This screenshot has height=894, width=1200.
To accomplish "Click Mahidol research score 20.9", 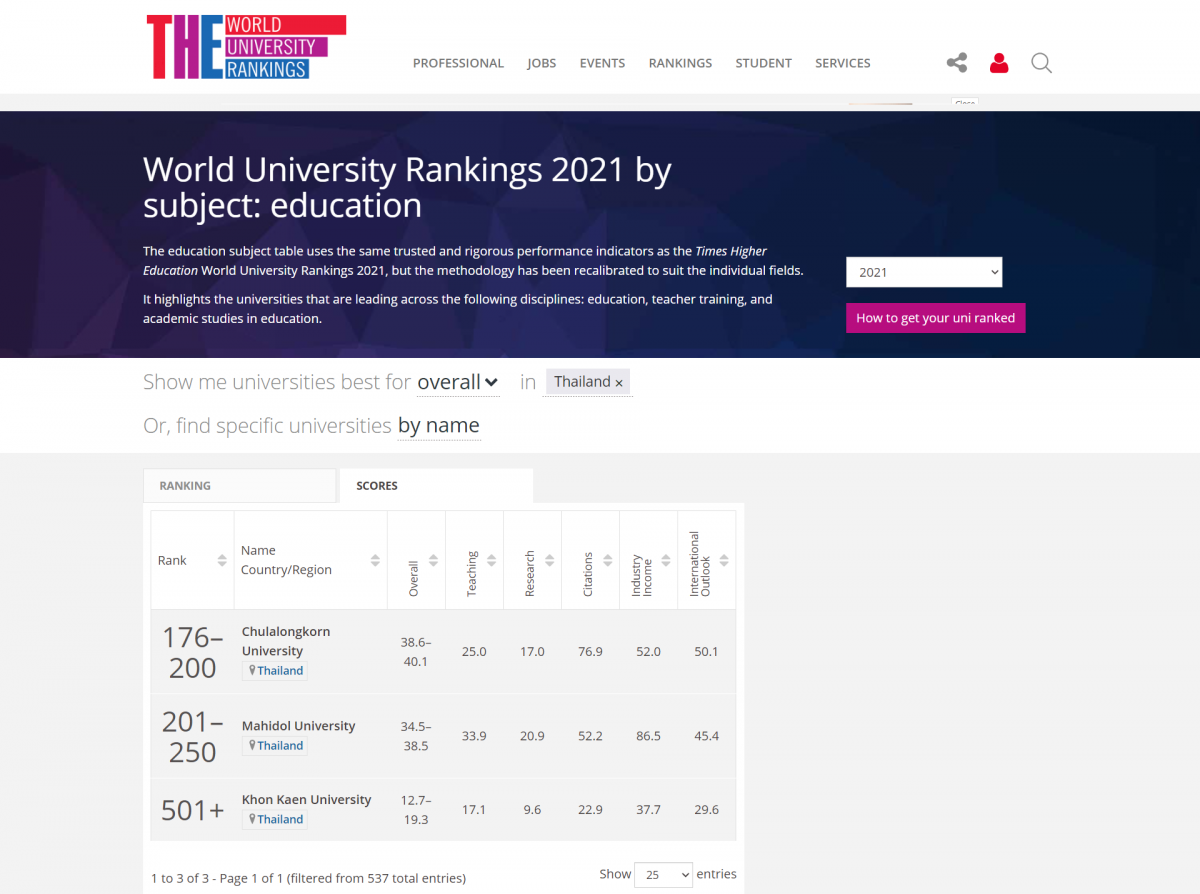I will point(533,736).
